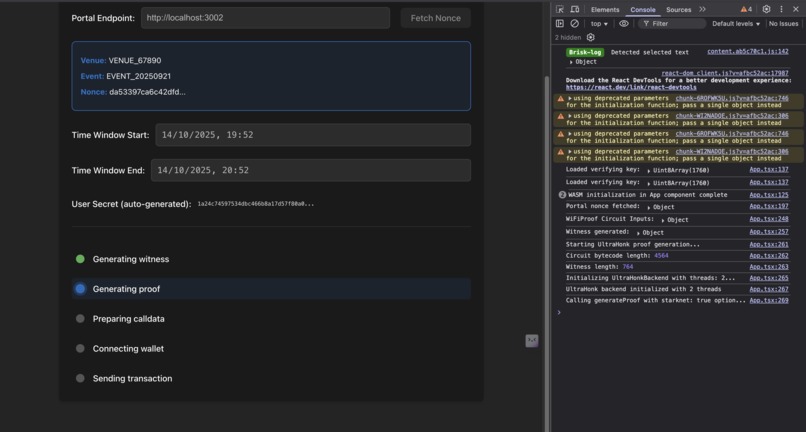Show more DevTools tabs with double chevron

click(702, 9)
